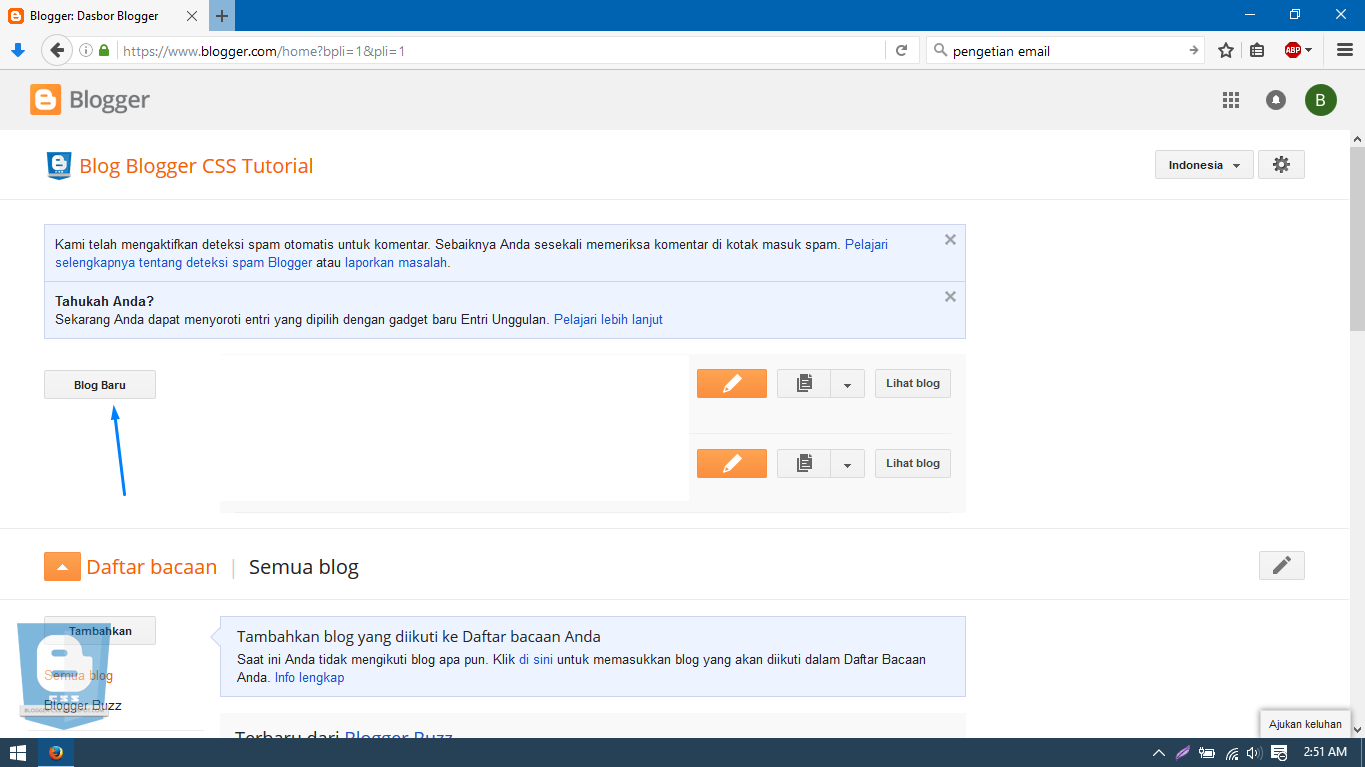Open the Firefox hamburger menu
The image size is (1365, 767).
tap(1343, 49)
